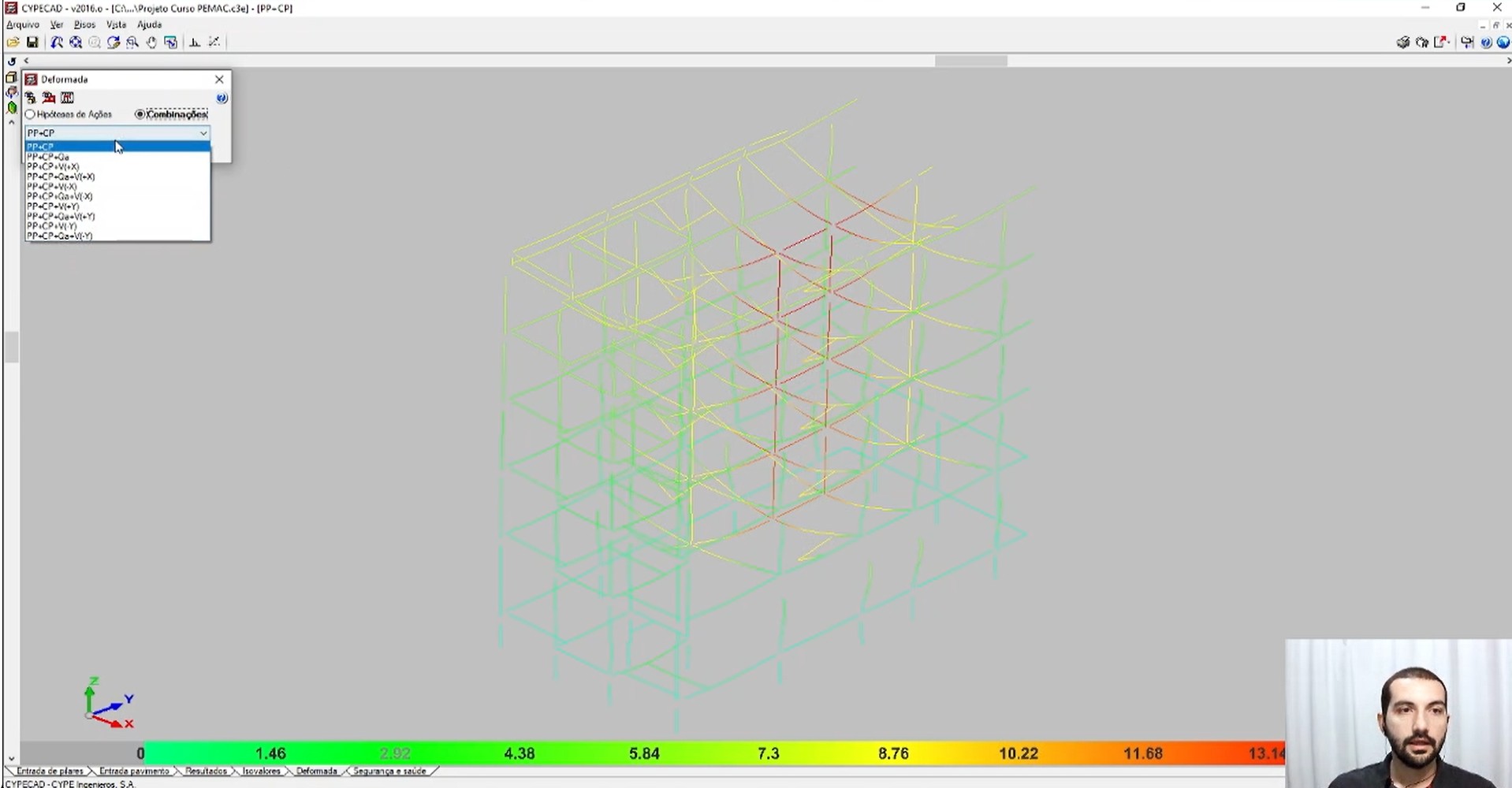Switch to the Entrada de pilares tab
The width and height of the screenshot is (1512, 788).
(50, 771)
